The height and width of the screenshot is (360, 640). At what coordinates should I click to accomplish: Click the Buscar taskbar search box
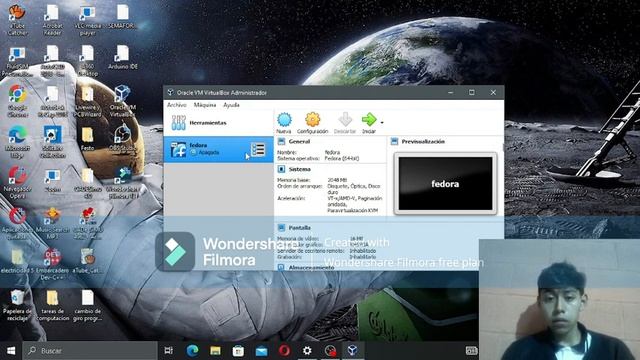pos(90,351)
